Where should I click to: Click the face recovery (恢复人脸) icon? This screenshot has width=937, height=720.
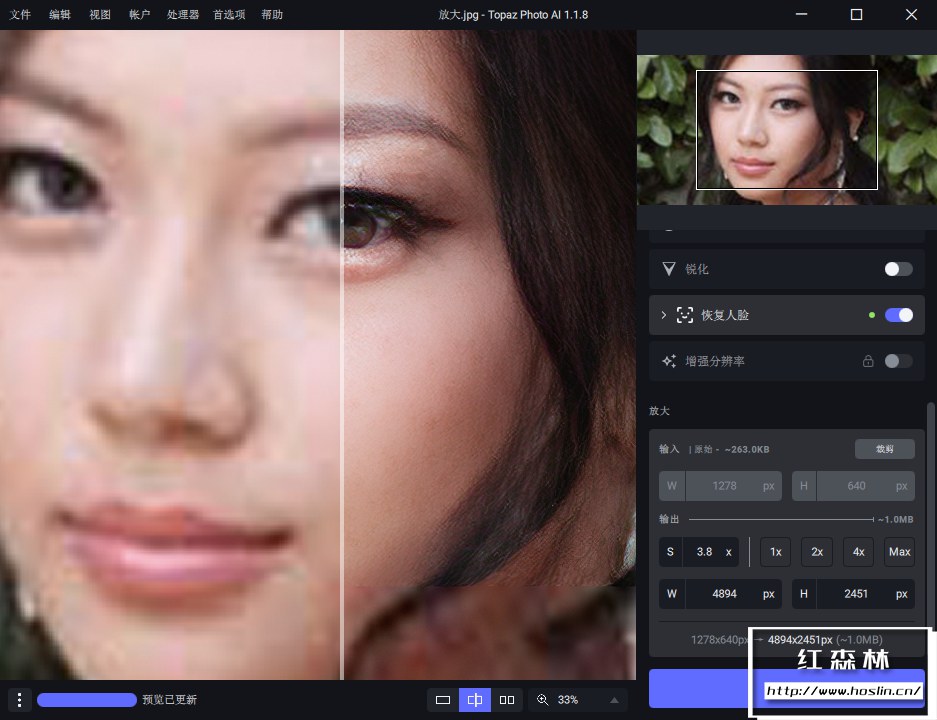[685, 315]
